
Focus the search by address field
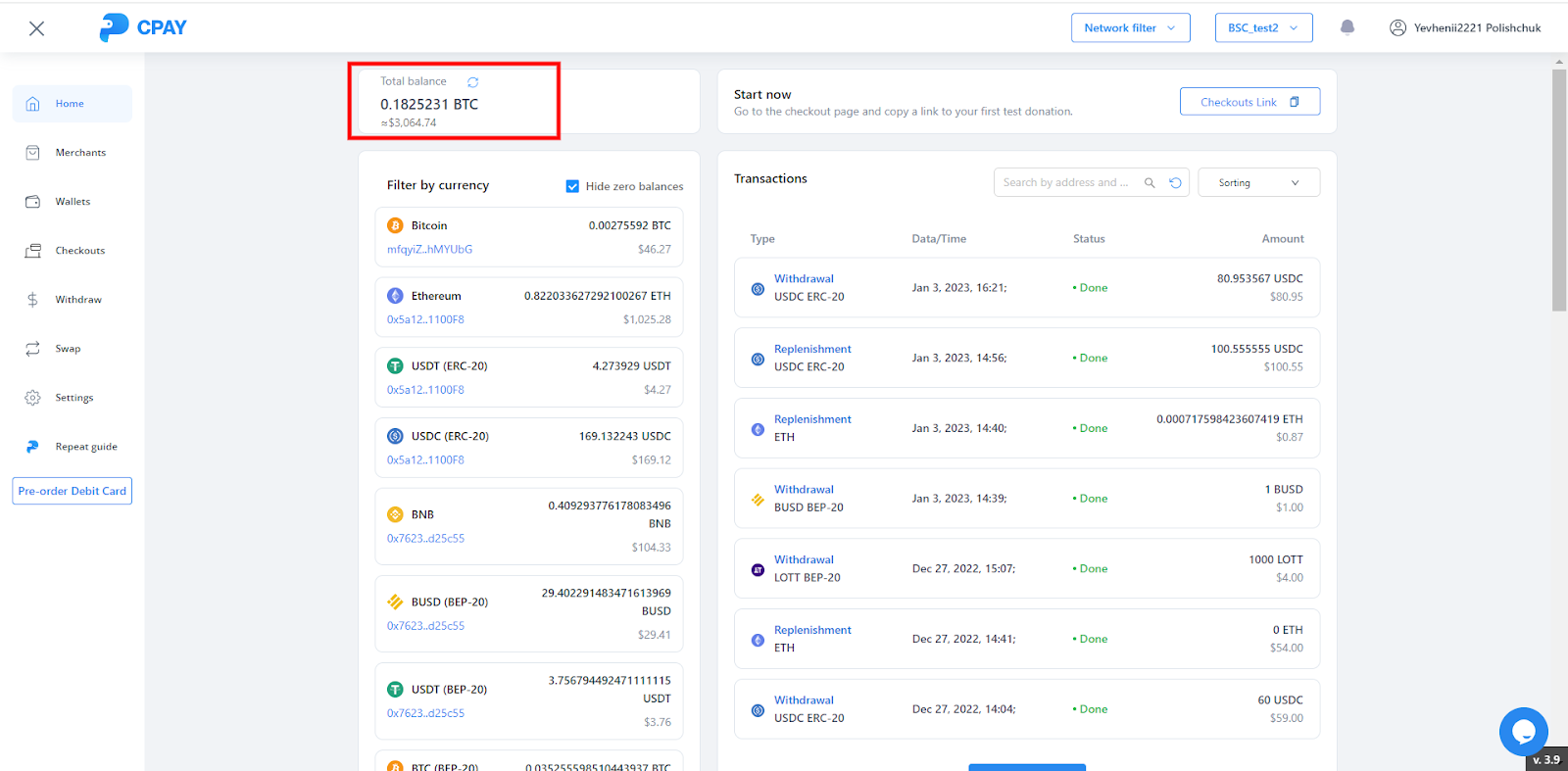1065,183
